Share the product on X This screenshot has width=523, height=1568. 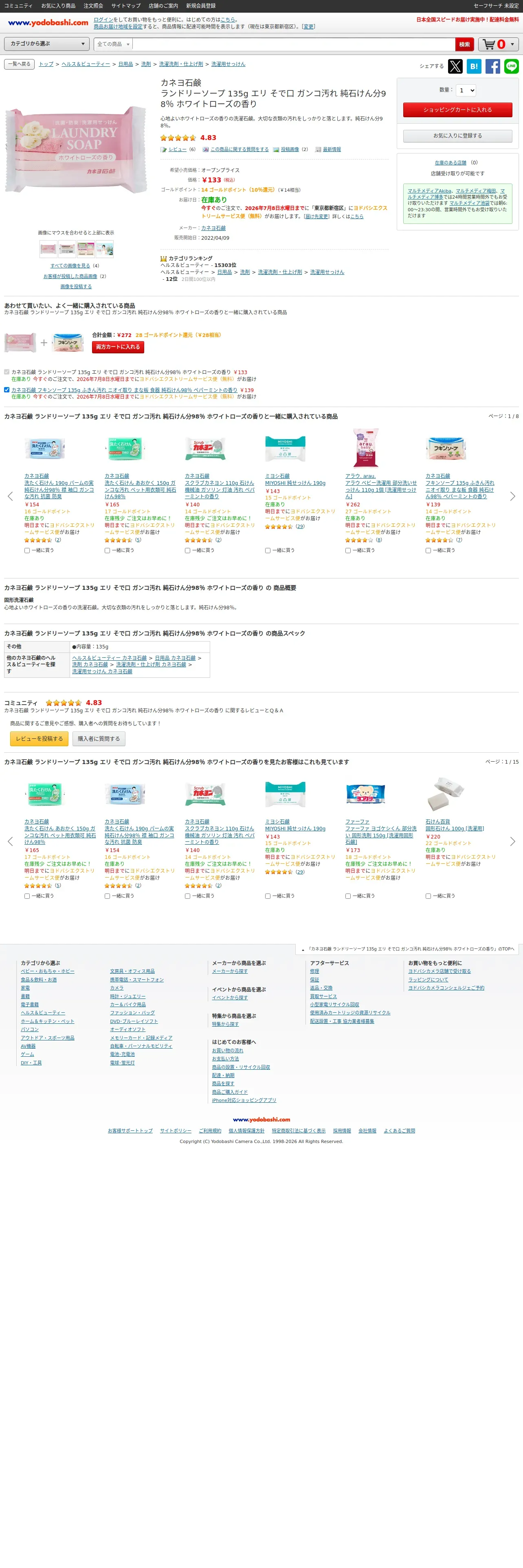[x=455, y=66]
